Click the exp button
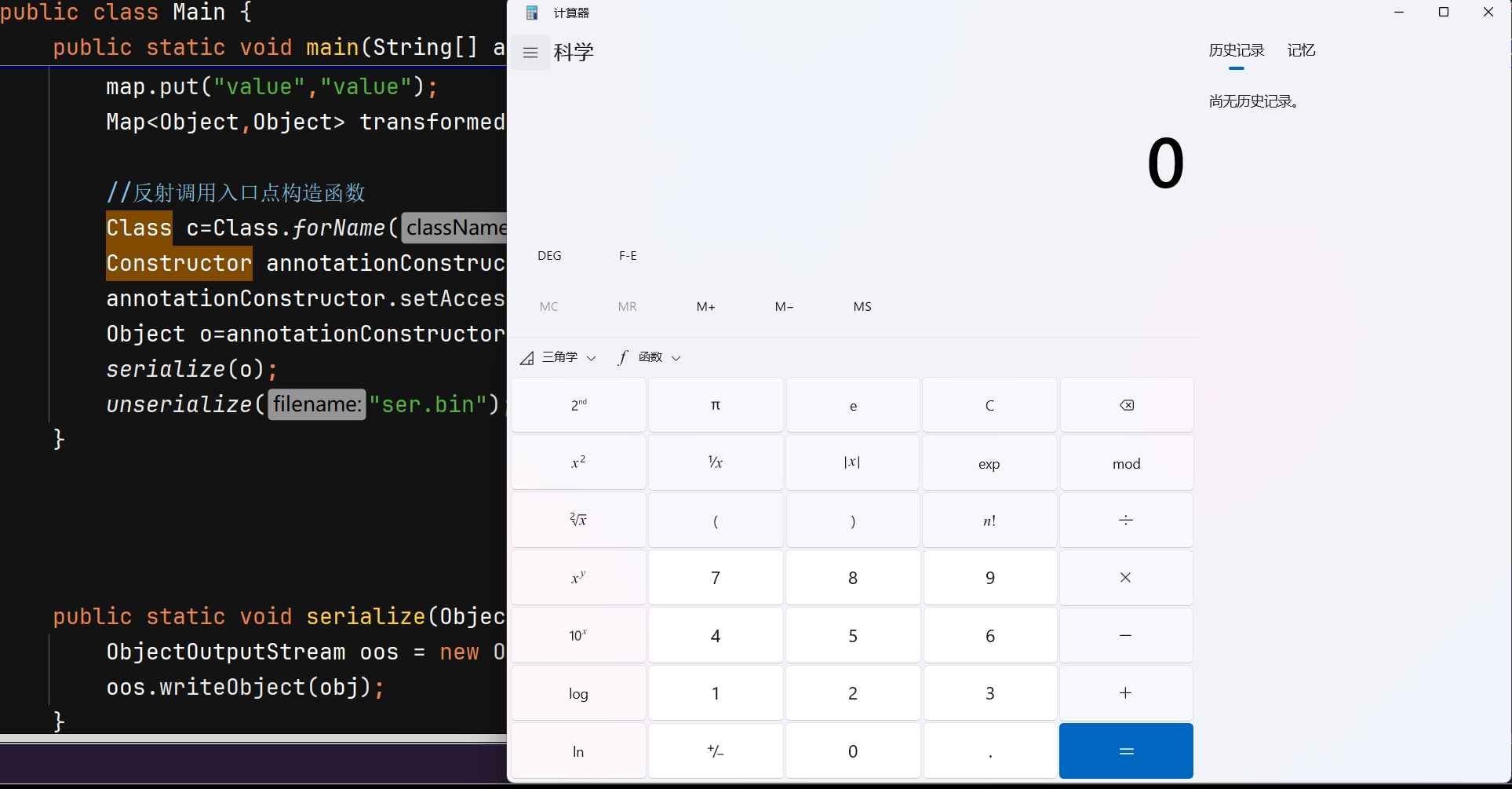The image size is (1512, 789). pyautogui.click(x=989, y=462)
